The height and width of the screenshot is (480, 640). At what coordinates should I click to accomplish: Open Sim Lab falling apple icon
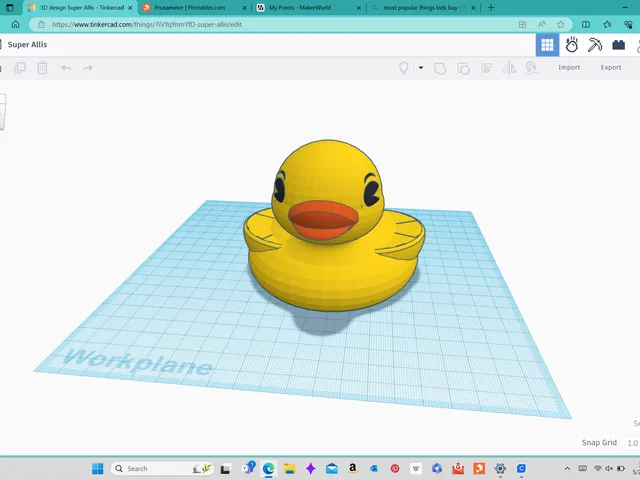(571, 45)
